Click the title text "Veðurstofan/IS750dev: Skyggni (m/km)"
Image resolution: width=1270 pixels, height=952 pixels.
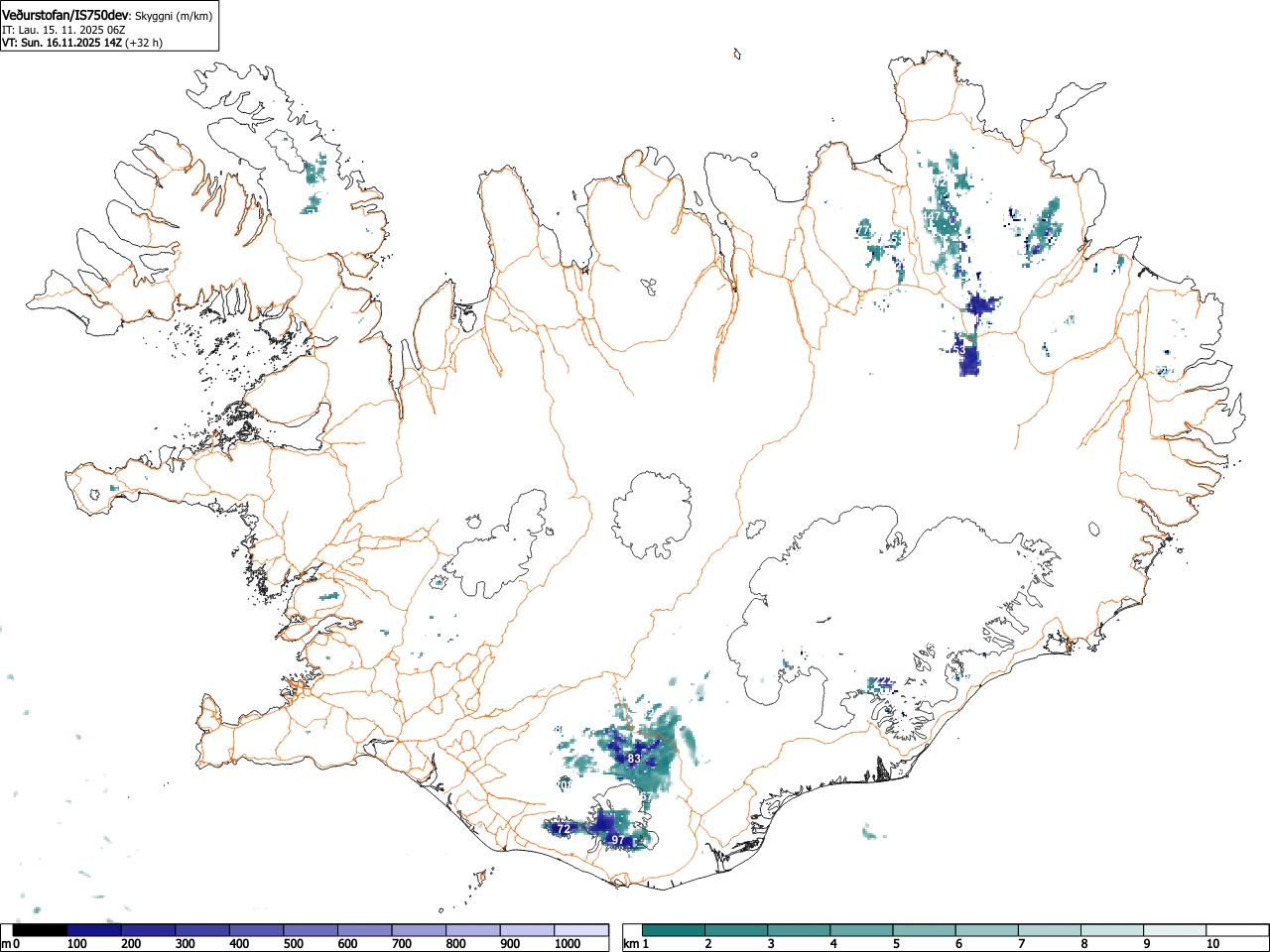[x=107, y=15]
